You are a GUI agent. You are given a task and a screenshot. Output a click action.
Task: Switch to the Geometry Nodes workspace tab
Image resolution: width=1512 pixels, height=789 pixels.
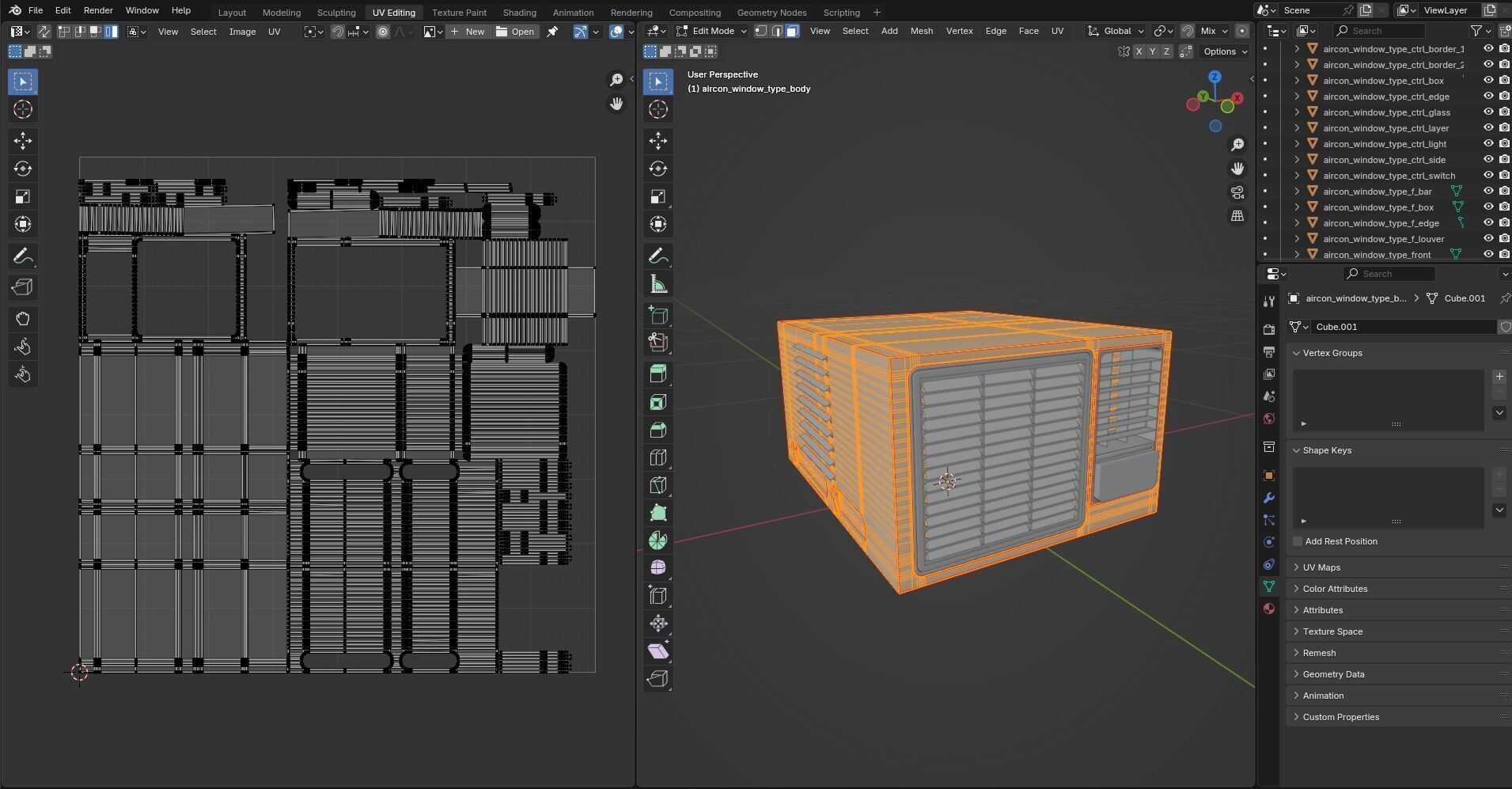point(771,12)
